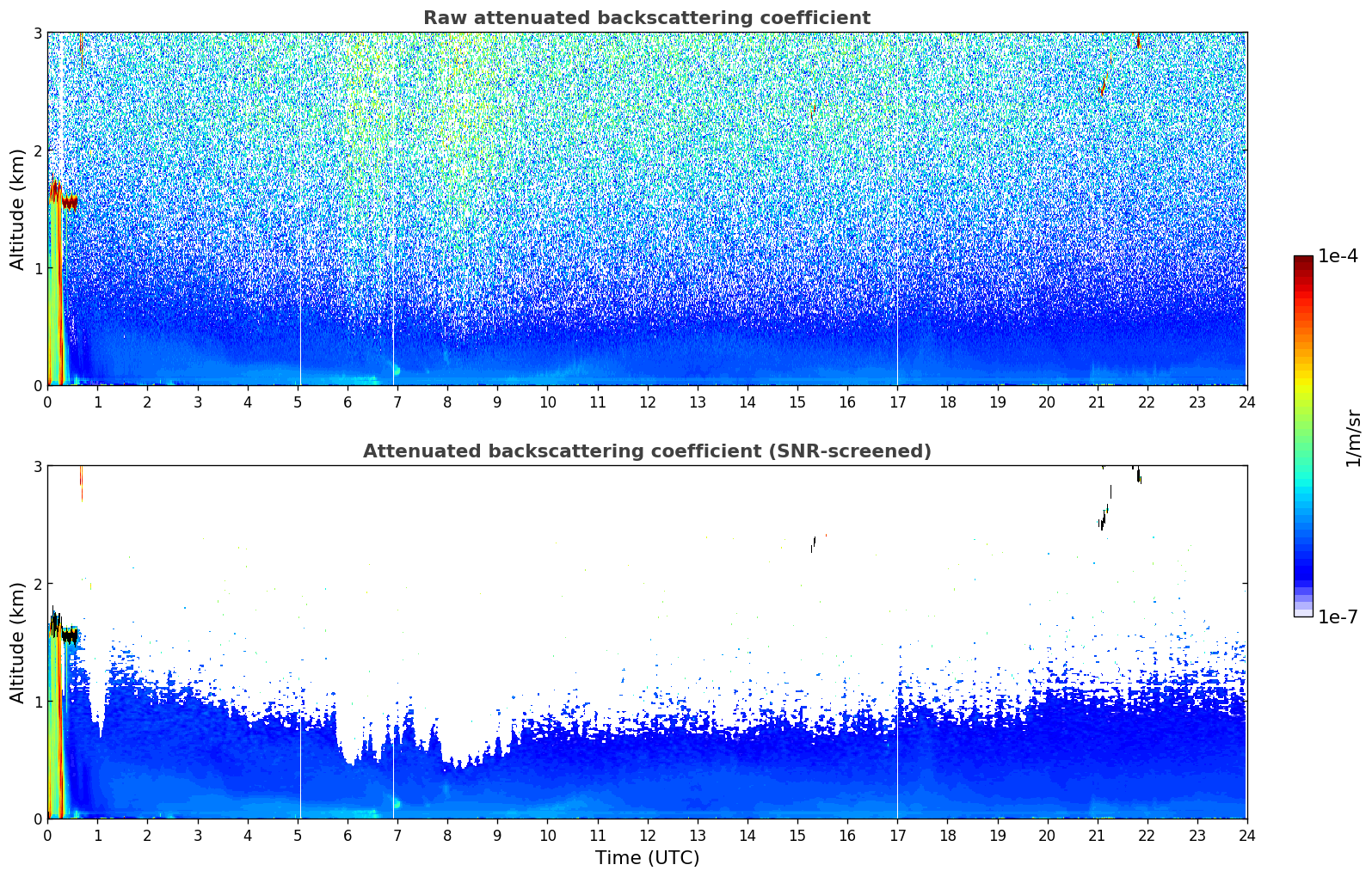Click the '1e-4' colorbar maximum label
The height and width of the screenshot is (877, 1372).
(1338, 256)
